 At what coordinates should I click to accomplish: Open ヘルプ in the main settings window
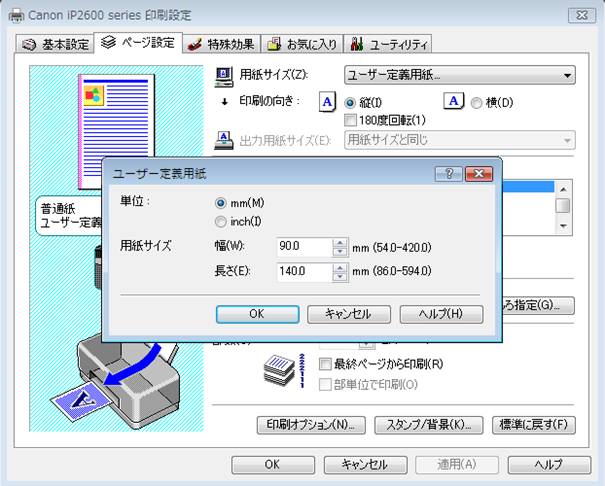tap(549, 465)
